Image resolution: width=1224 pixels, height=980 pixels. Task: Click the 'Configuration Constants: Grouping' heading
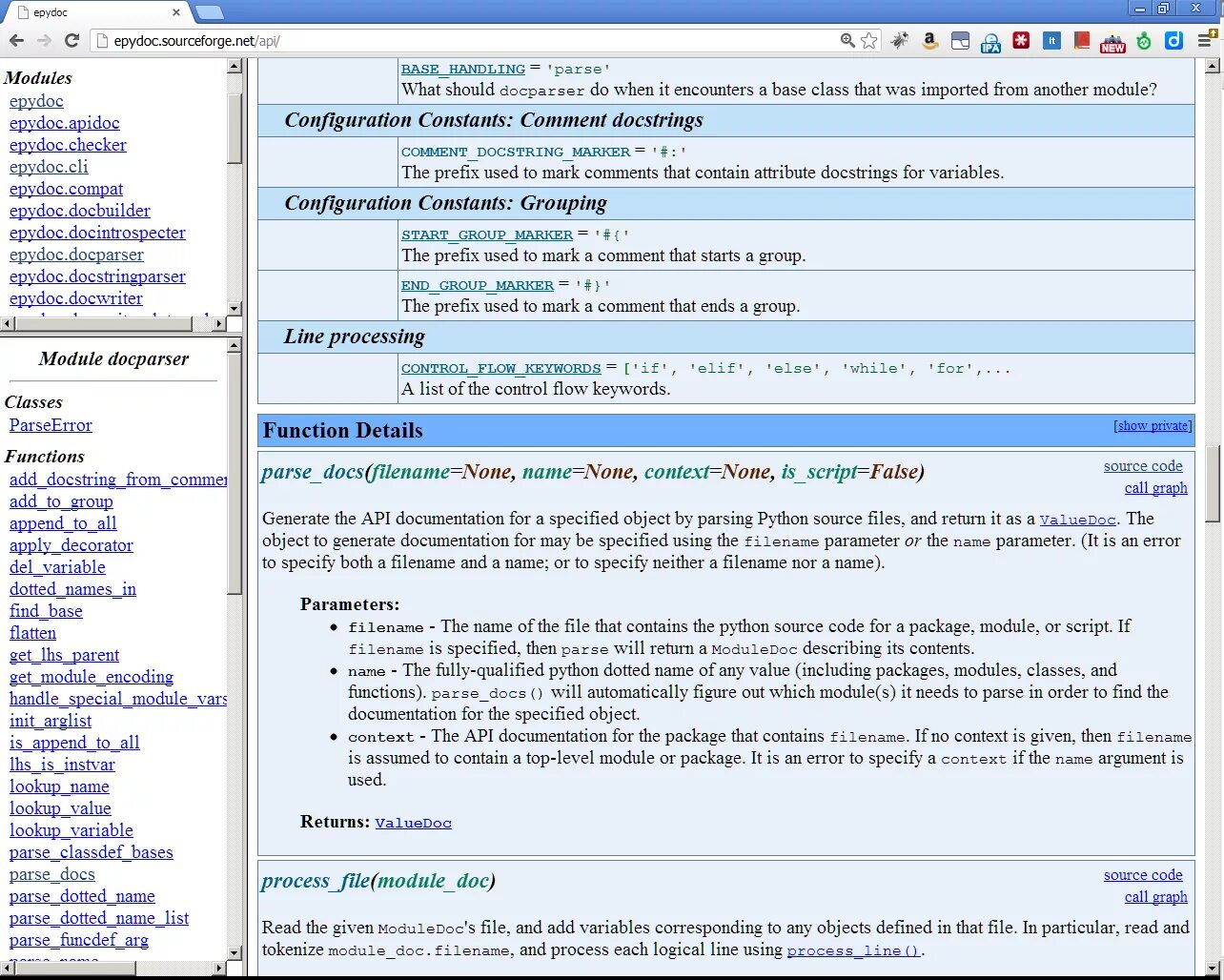(x=445, y=203)
